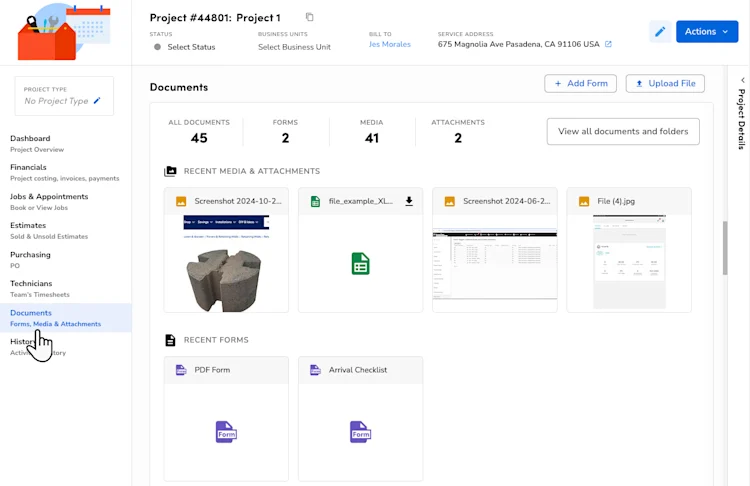This screenshot has width=750, height=486.
Task: Open the Jes Morales bill-to link
Action: (x=389, y=44)
